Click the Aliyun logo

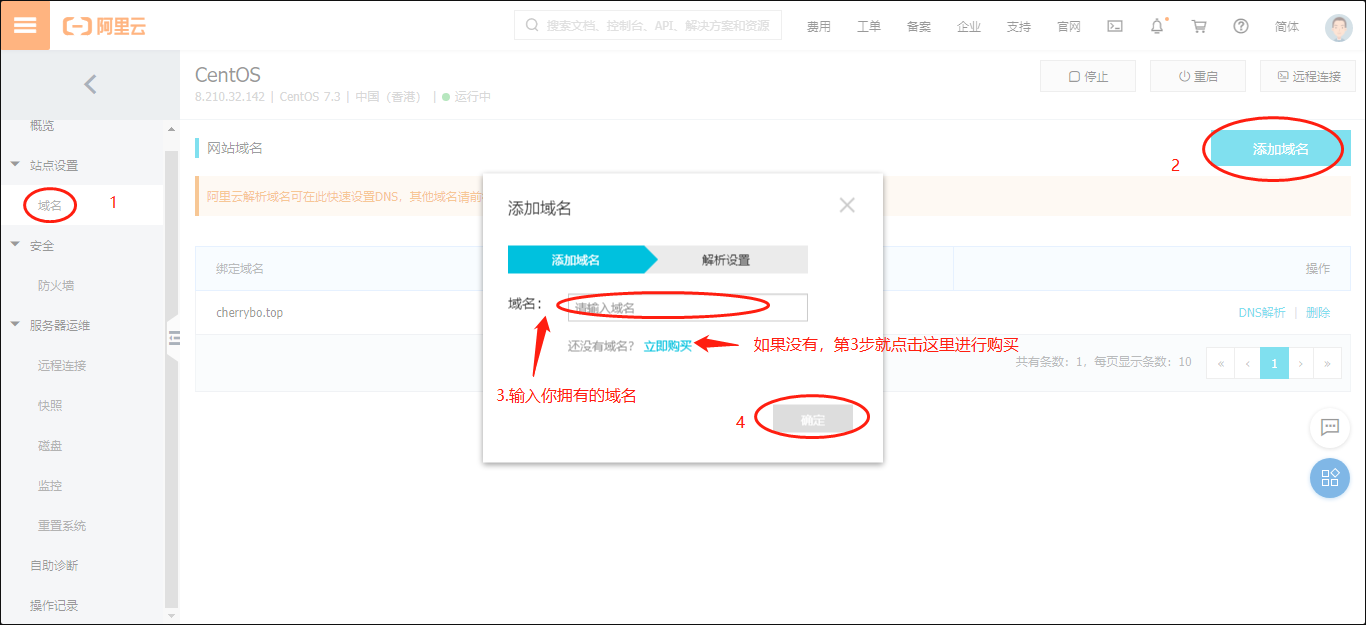[x=104, y=27]
